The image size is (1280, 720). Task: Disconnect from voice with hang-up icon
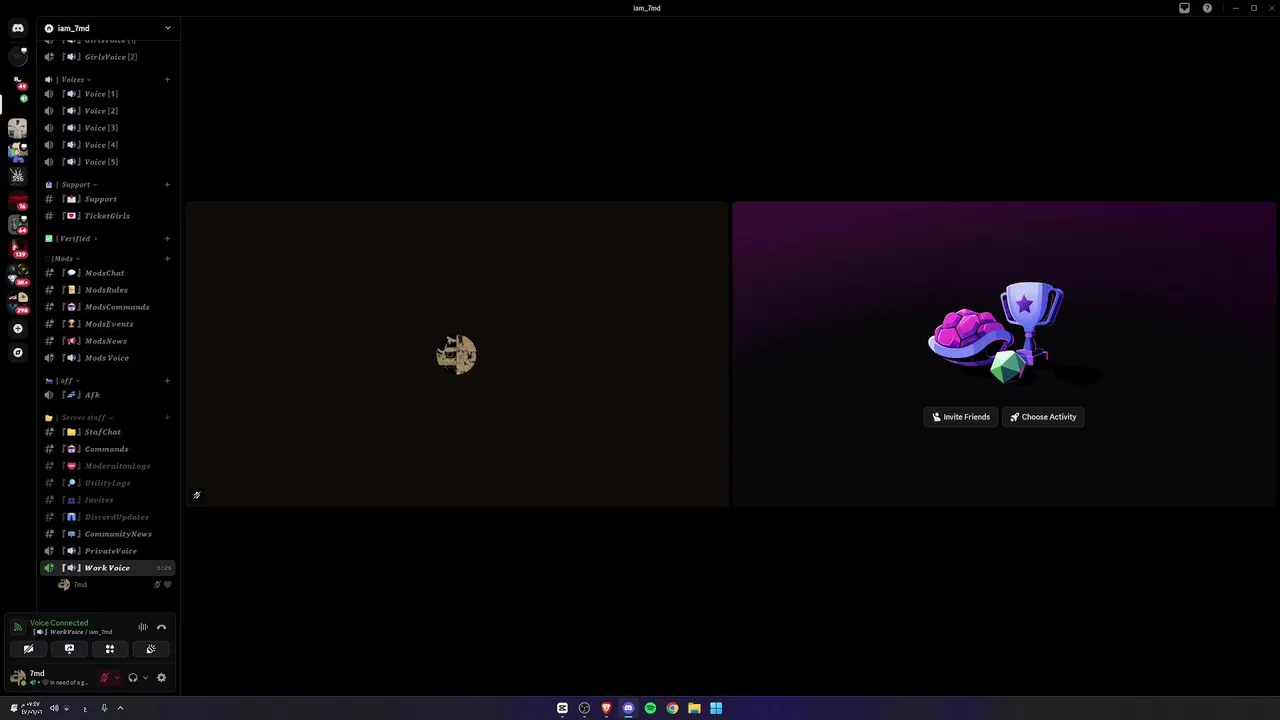[x=161, y=627]
